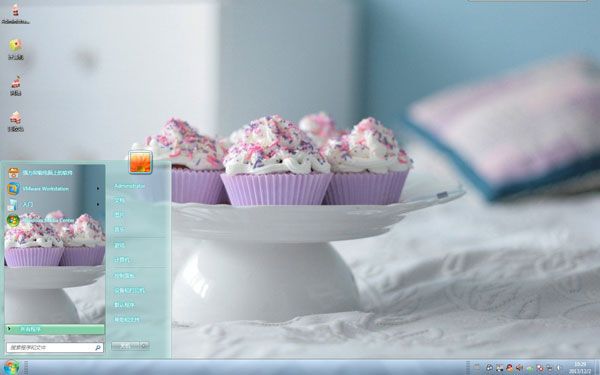Open Documents (文档) from Start menu
The width and height of the screenshot is (600, 375).
coord(119,200)
